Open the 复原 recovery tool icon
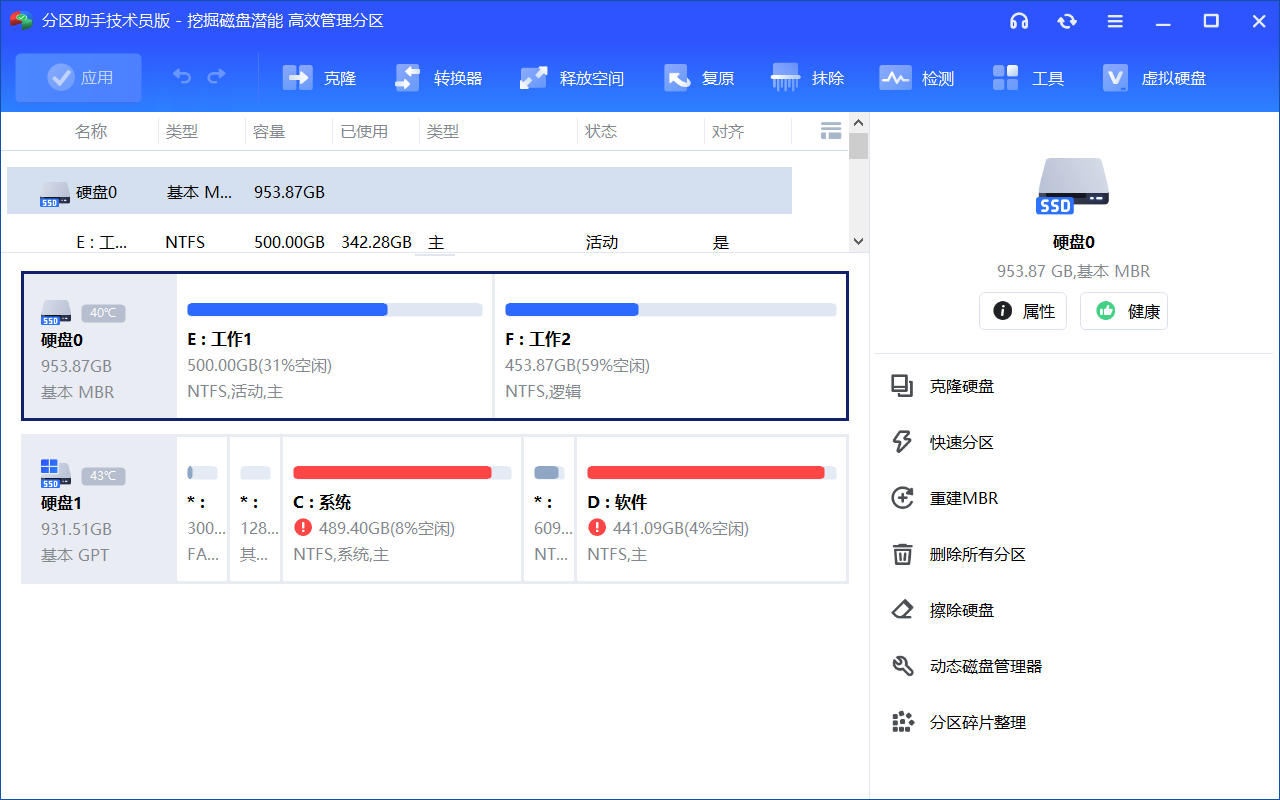The width and height of the screenshot is (1280, 800). 678,77
